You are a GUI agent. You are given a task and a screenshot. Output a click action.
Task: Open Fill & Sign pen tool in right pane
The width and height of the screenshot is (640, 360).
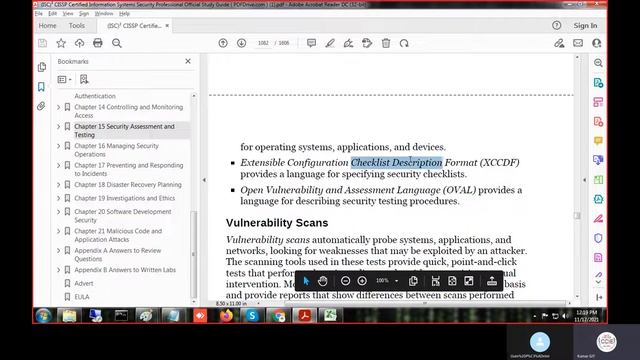598,219
